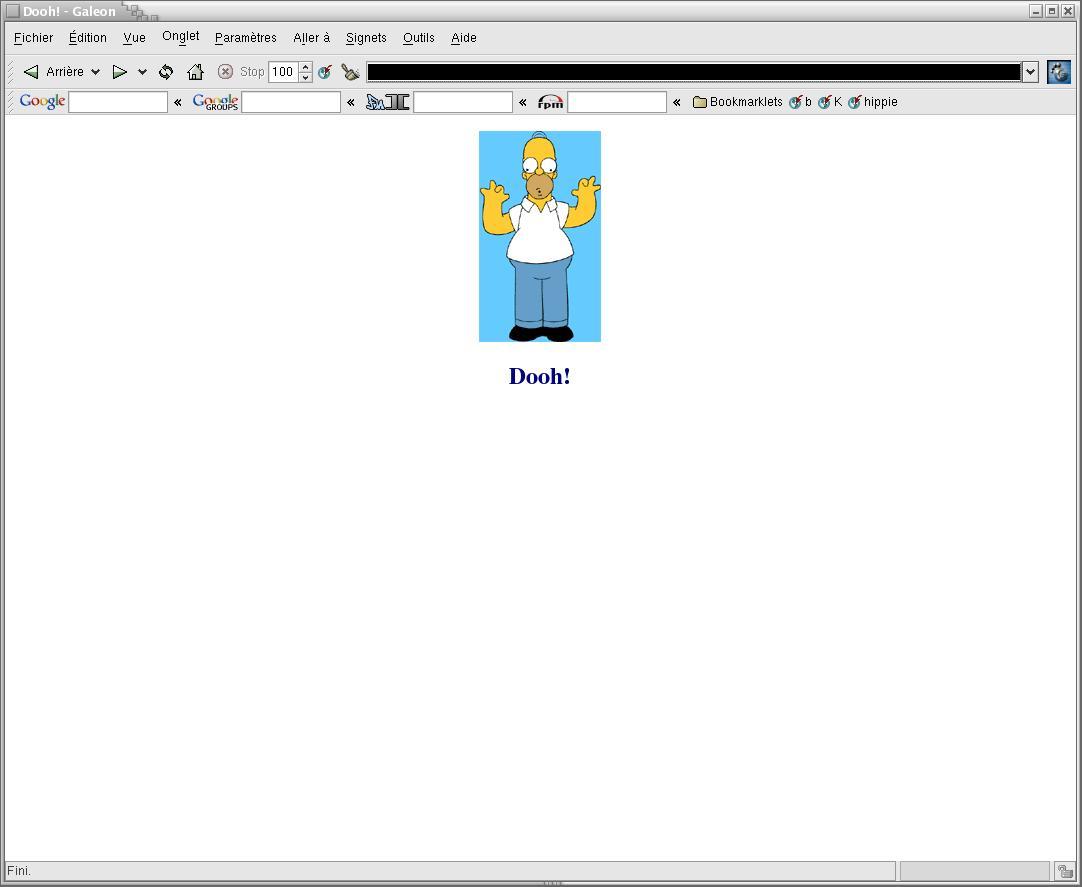
Task: Click the Google search input field
Action: pos(118,102)
